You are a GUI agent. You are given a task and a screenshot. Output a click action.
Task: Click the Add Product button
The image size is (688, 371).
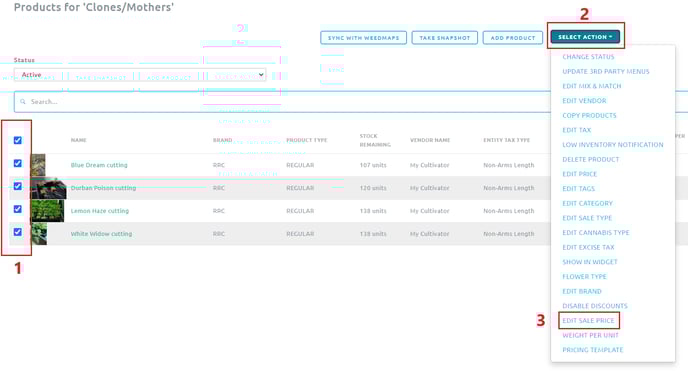coord(513,38)
